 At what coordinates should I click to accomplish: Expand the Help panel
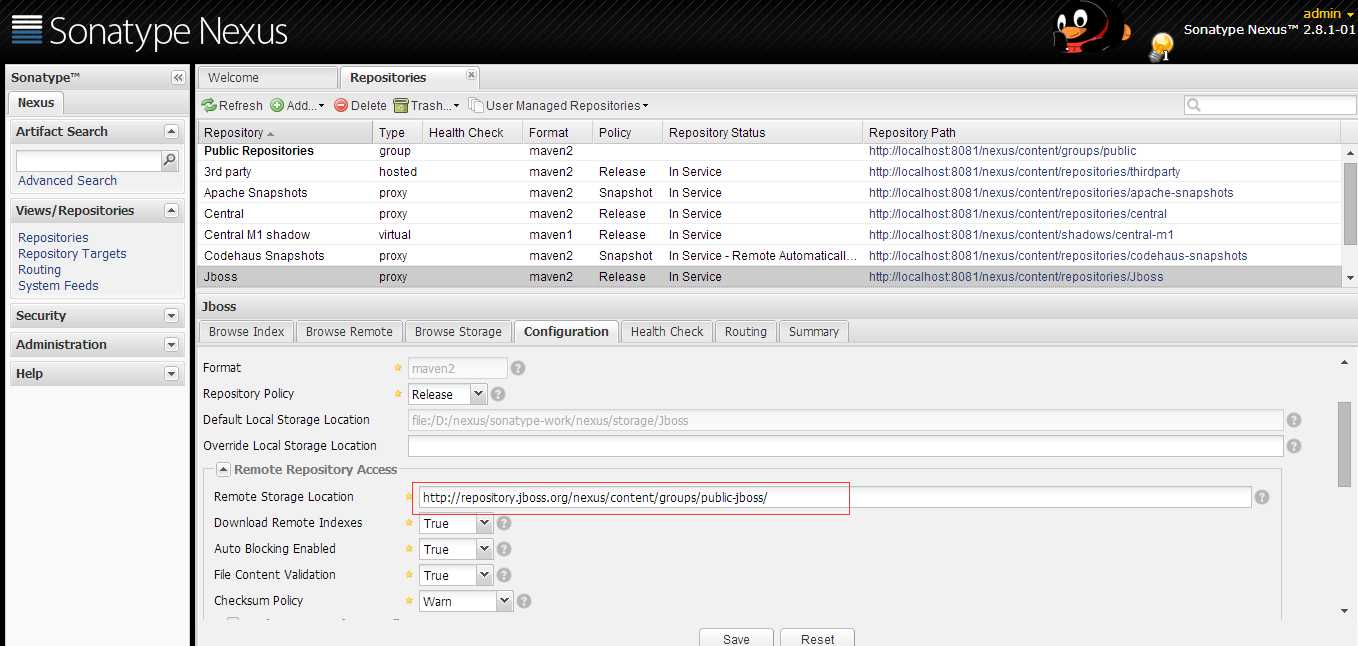171,373
